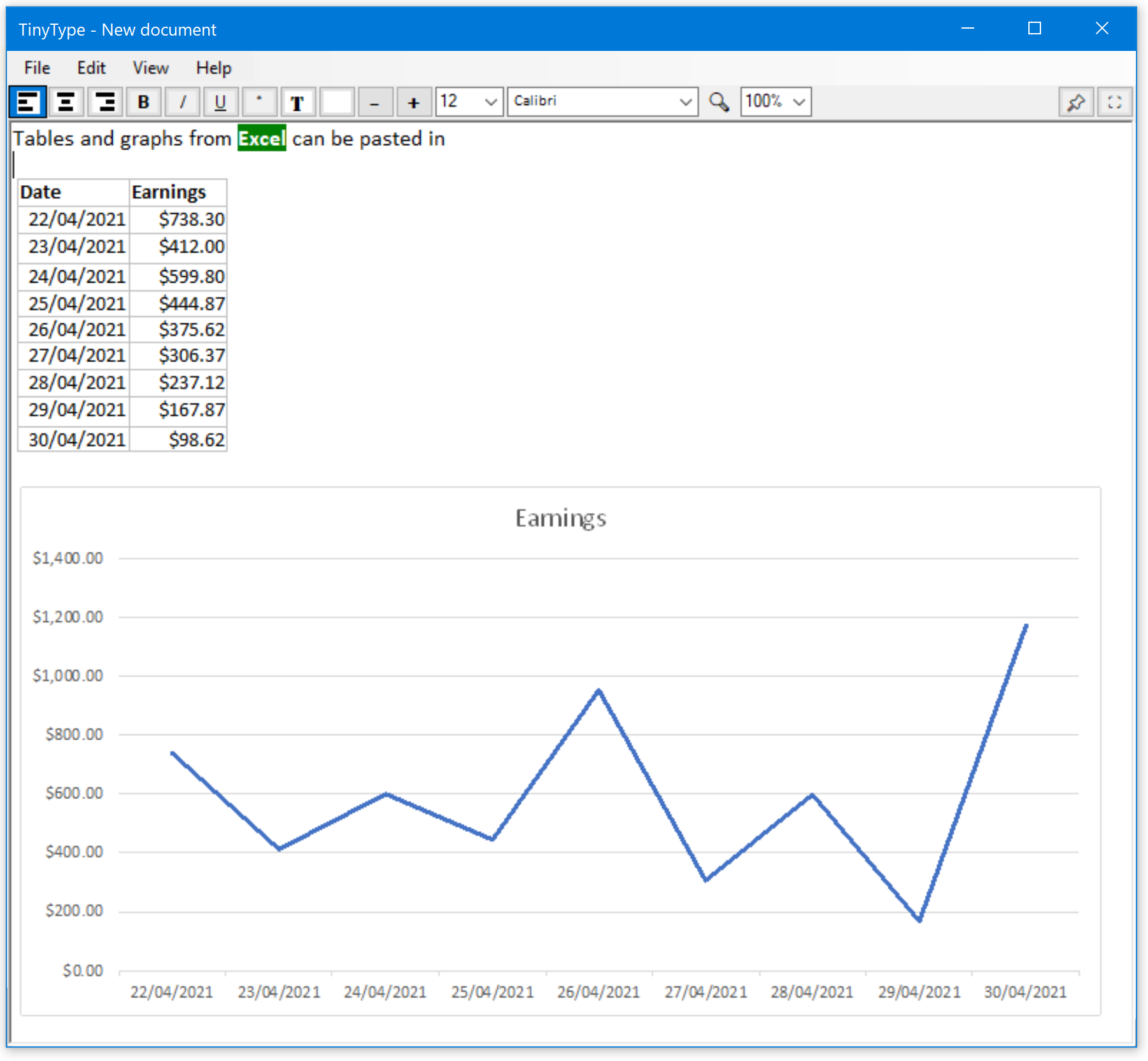Click the Earnings chart image
The height and width of the screenshot is (1061, 1148).
click(560, 751)
